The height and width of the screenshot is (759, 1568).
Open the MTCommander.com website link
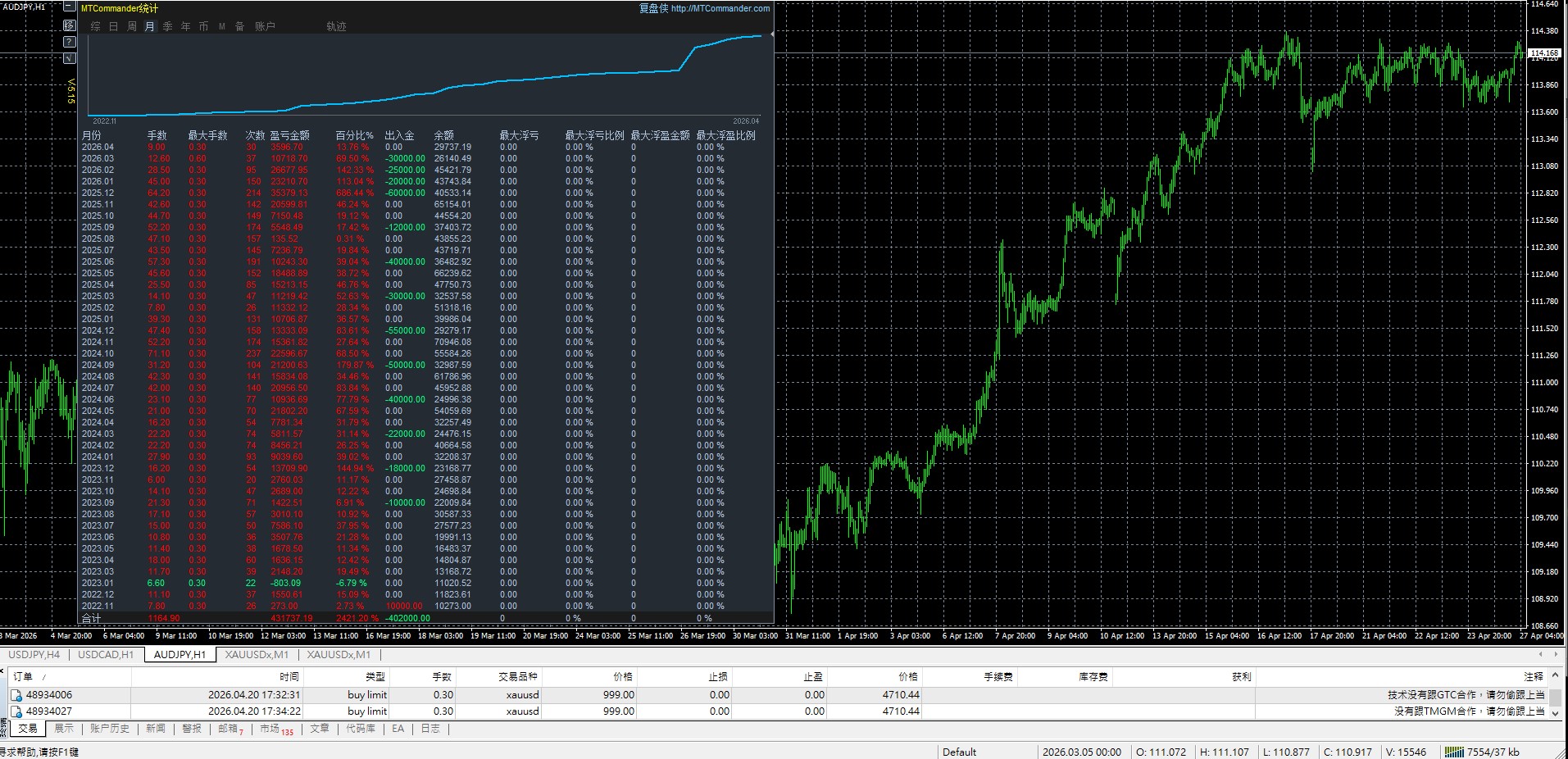pyautogui.click(x=720, y=8)
